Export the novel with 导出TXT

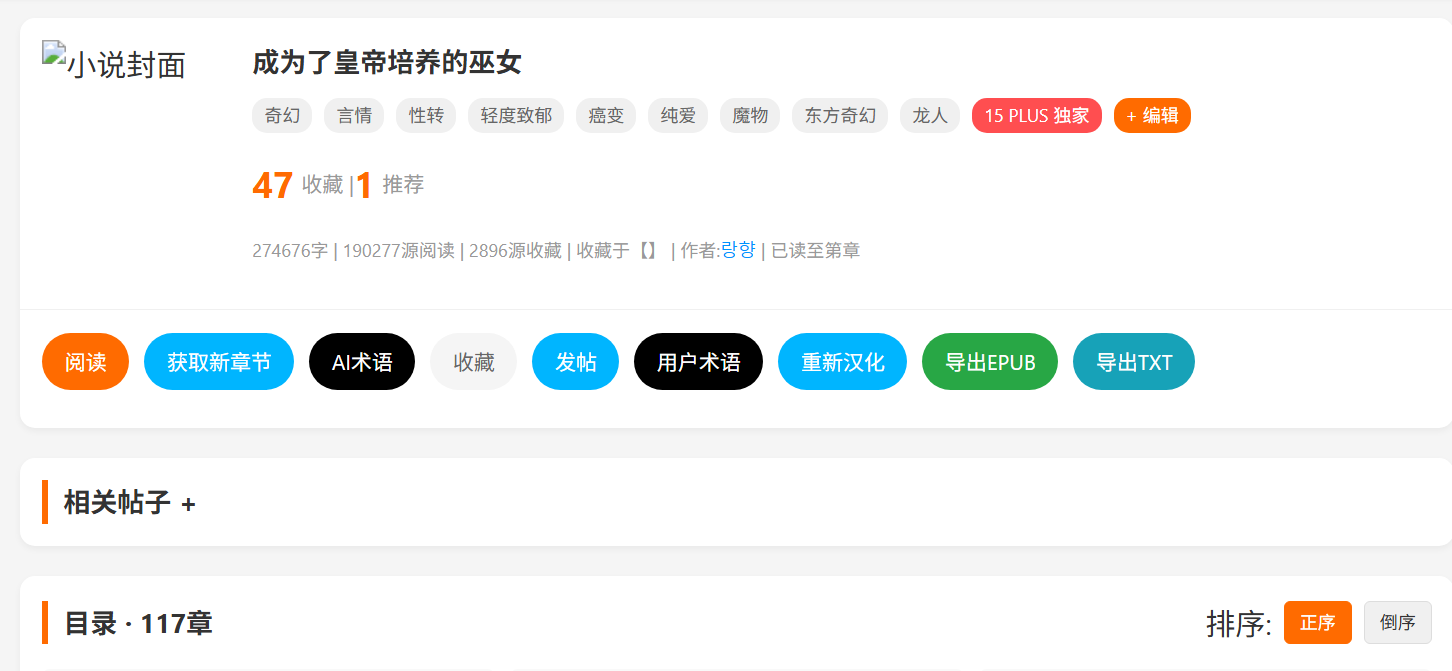[x=1133, y=362]
